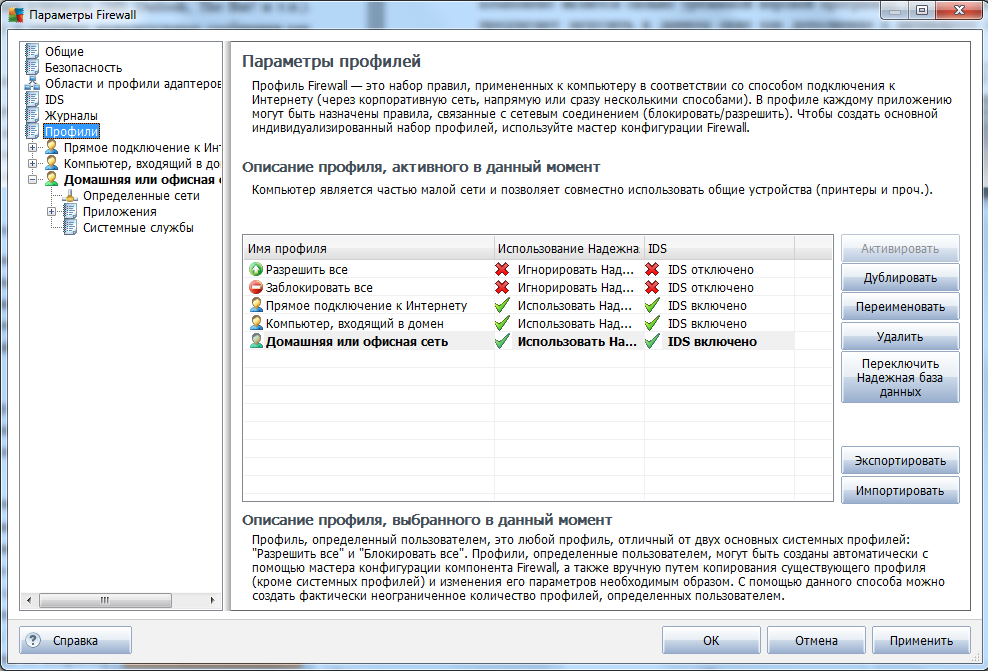Image resolution: width=988 pixels, height=671 pixels.
Task: Click red block icon of Заблокировать все row
Action: click(x=256, y=287)
